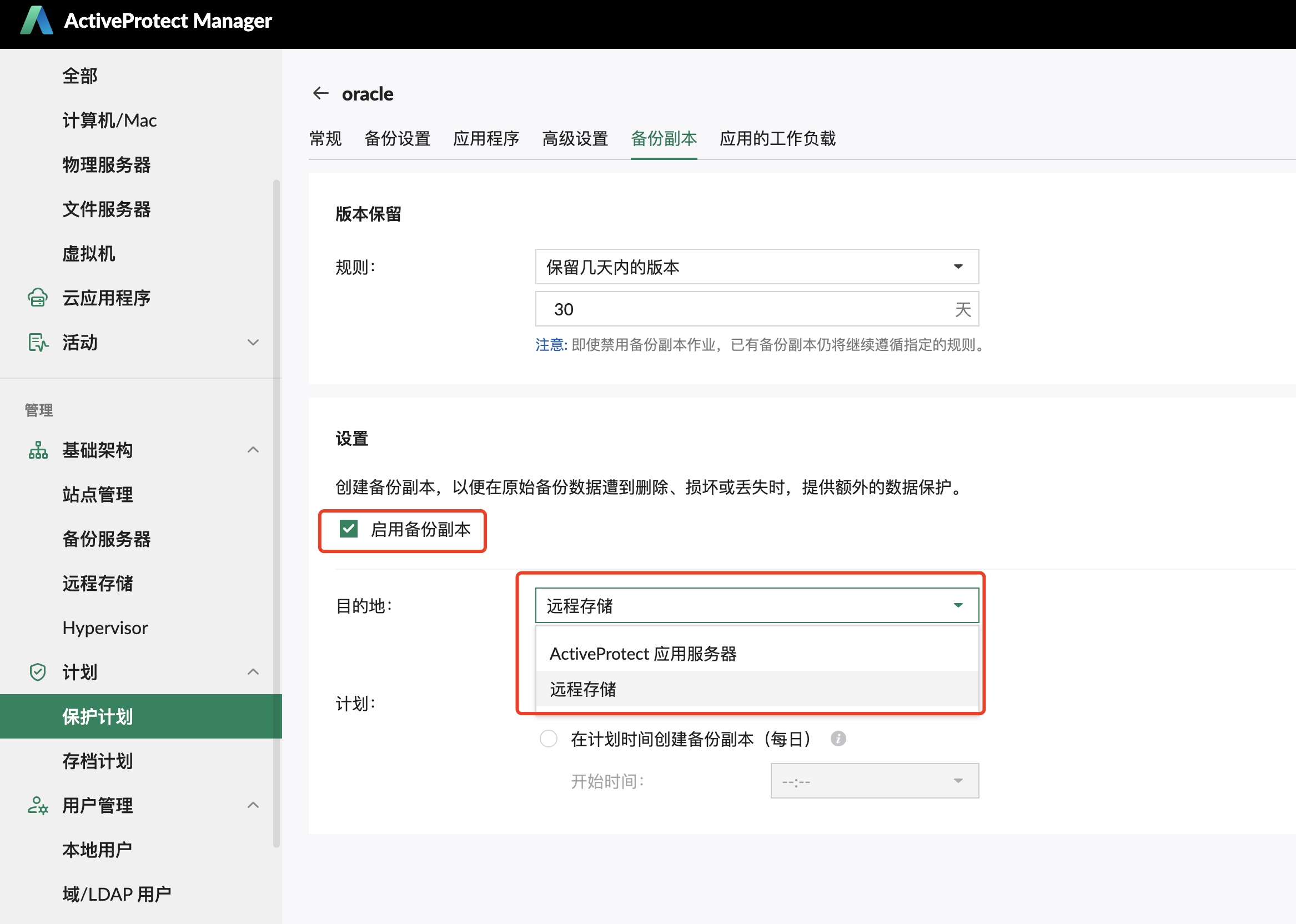The height and width of the screenshot is (924, 1296).
Task: Switch to the 备份设置 tab
Action: 397,138
